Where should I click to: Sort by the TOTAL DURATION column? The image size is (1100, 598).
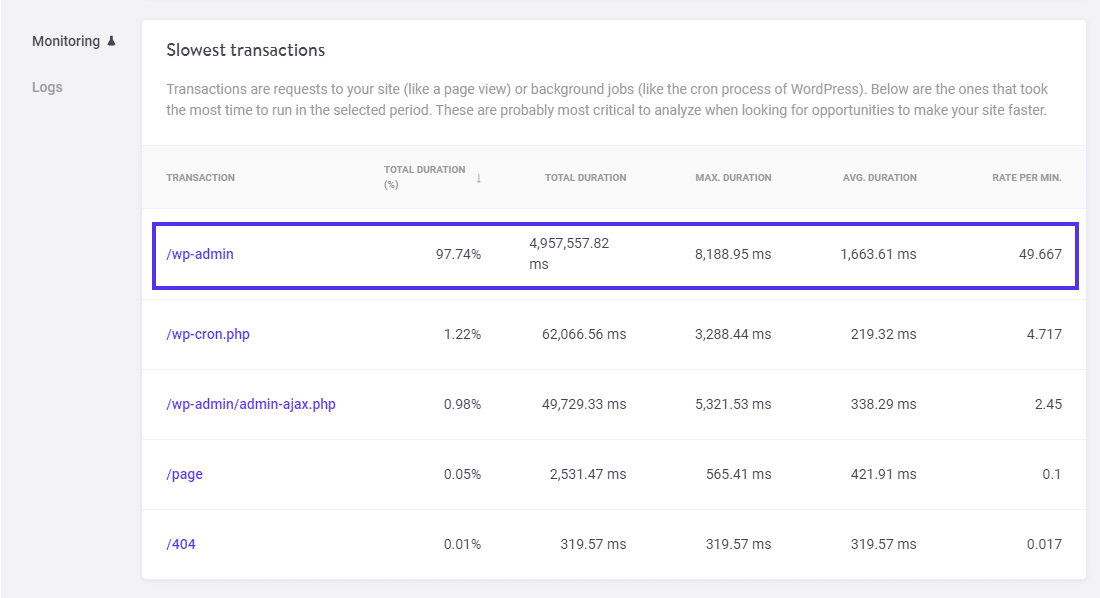click(585, 177)
